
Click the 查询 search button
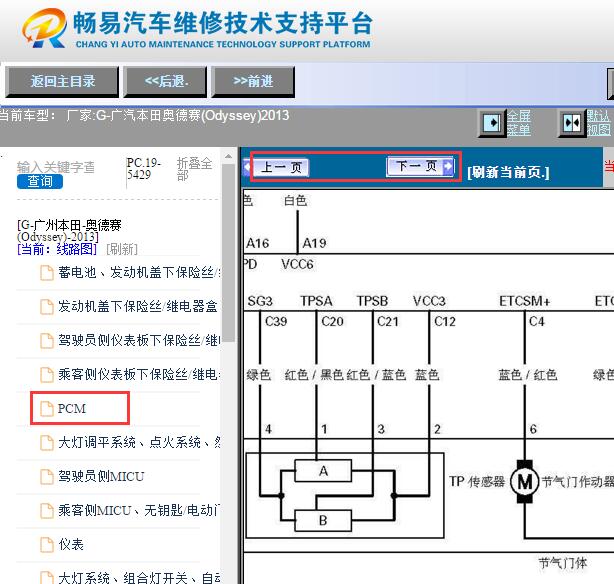(x=40, y=181)
